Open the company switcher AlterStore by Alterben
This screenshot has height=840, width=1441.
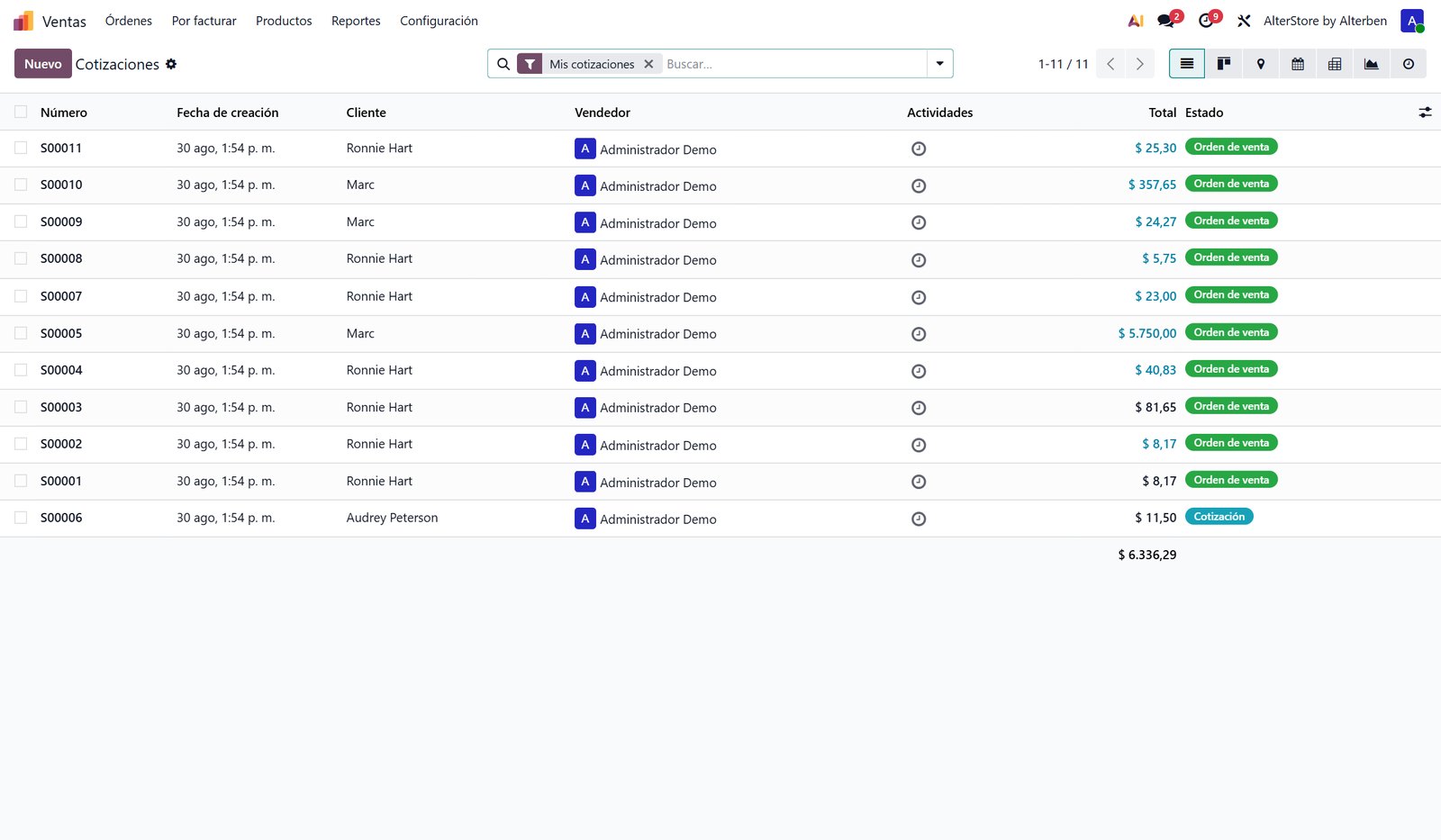1325,21
